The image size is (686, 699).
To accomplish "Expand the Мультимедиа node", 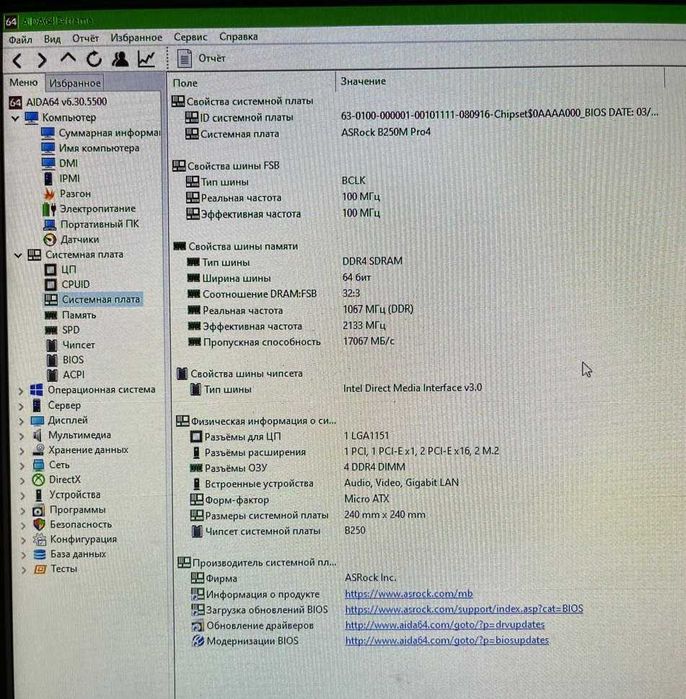I will [21, 436].
